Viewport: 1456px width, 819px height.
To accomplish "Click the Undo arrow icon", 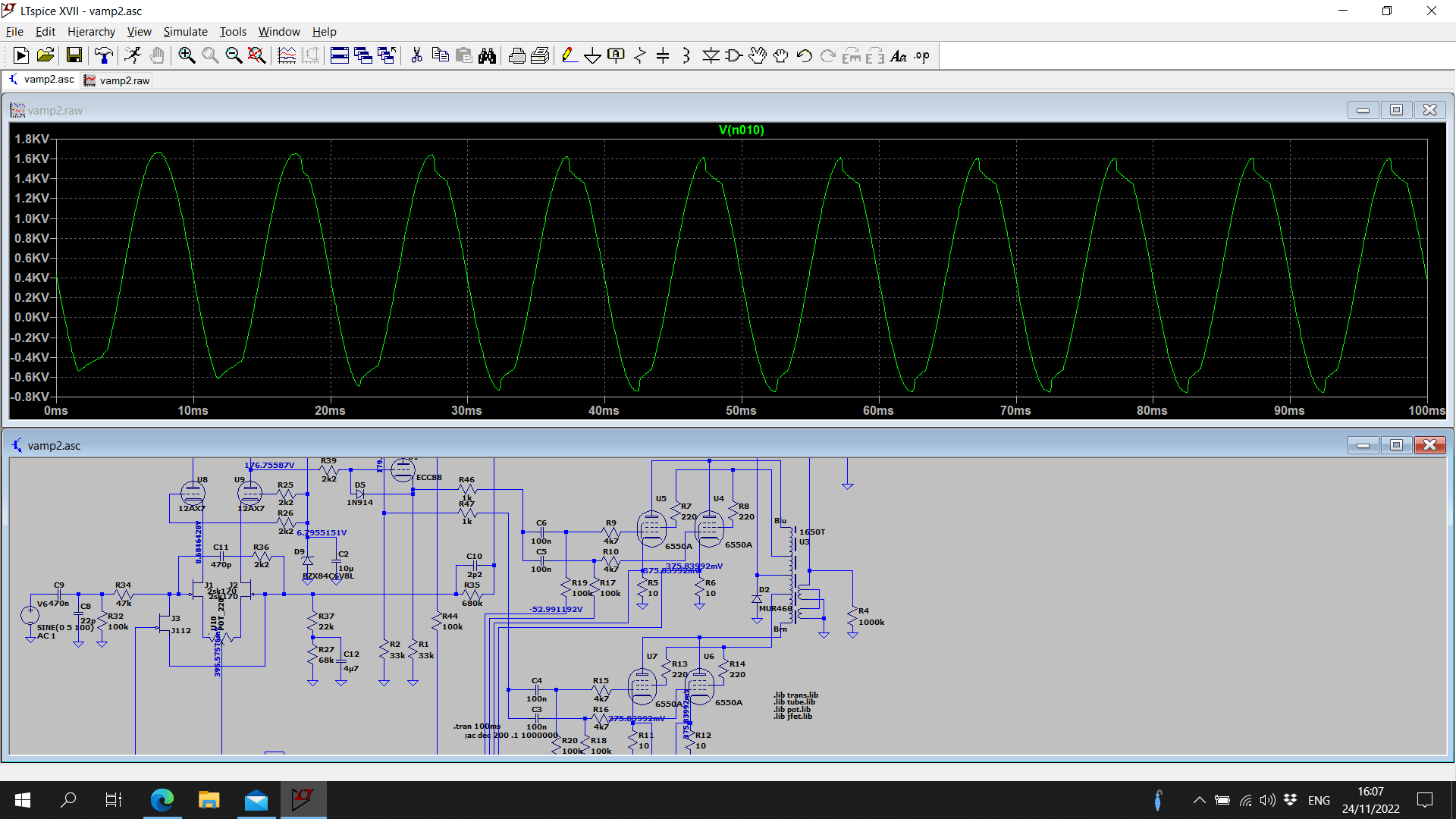I will click(x=805, y=55).
